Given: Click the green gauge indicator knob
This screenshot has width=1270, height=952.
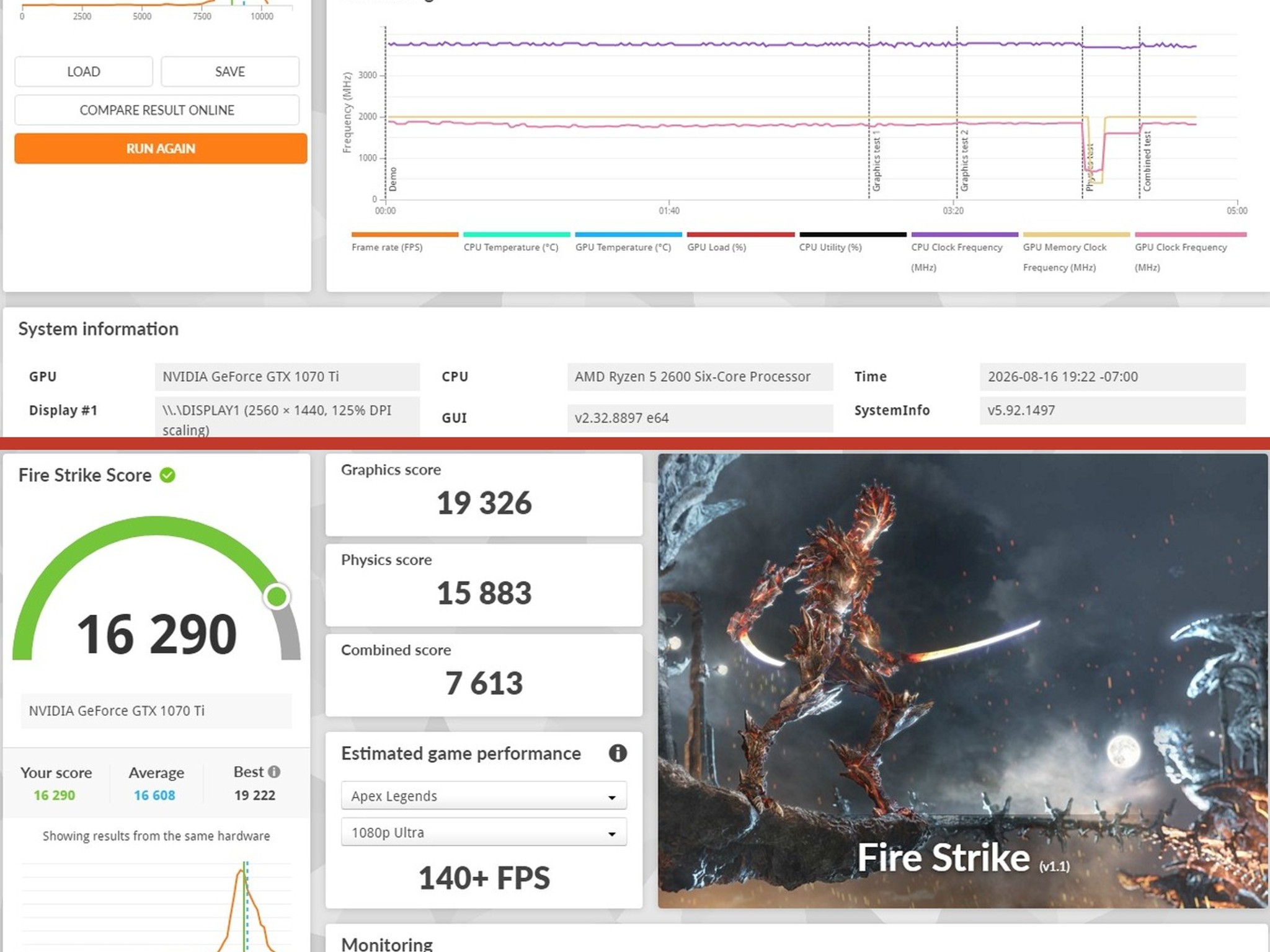Looking at the screenshot, I should (277, 596).
